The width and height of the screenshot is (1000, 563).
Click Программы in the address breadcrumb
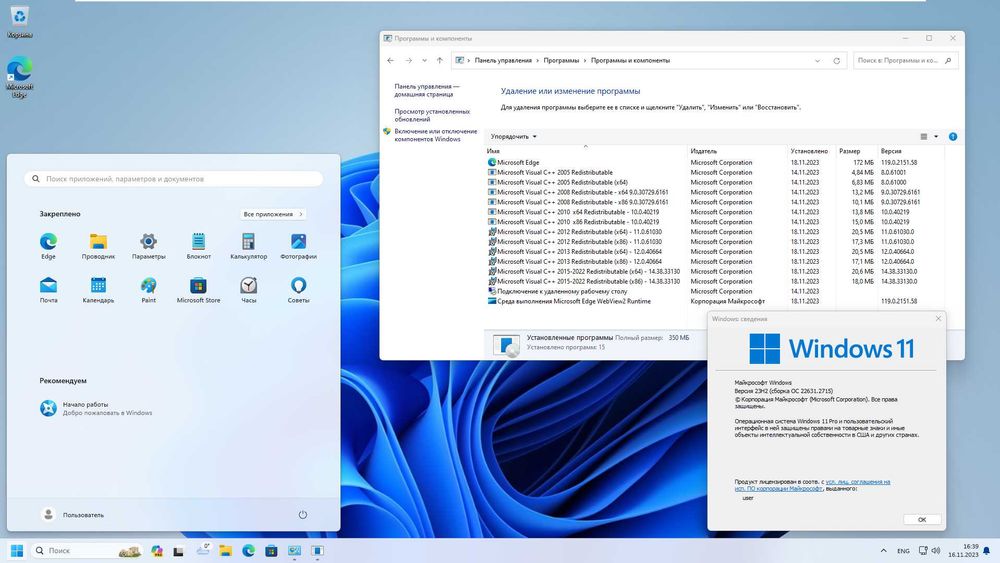pos(561,61)
